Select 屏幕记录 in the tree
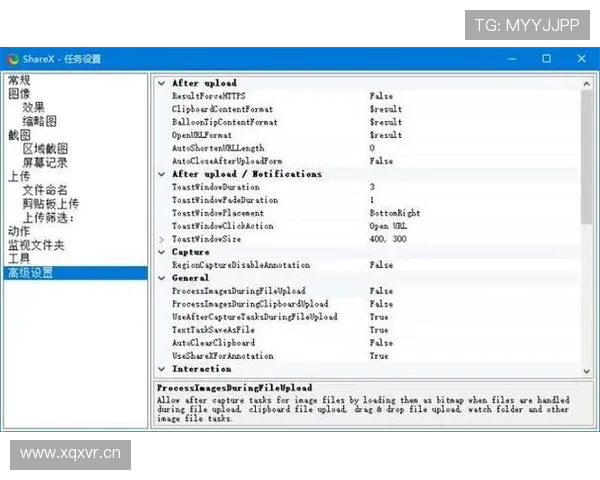600x480 pixels. point(45,163)
